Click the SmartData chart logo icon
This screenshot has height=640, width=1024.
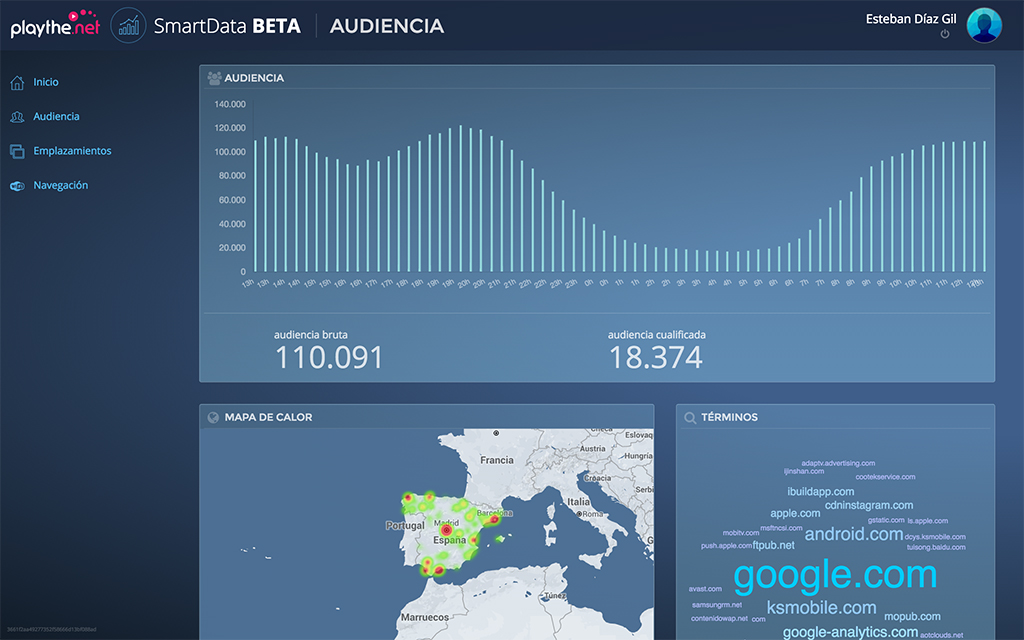pos(128,26)
